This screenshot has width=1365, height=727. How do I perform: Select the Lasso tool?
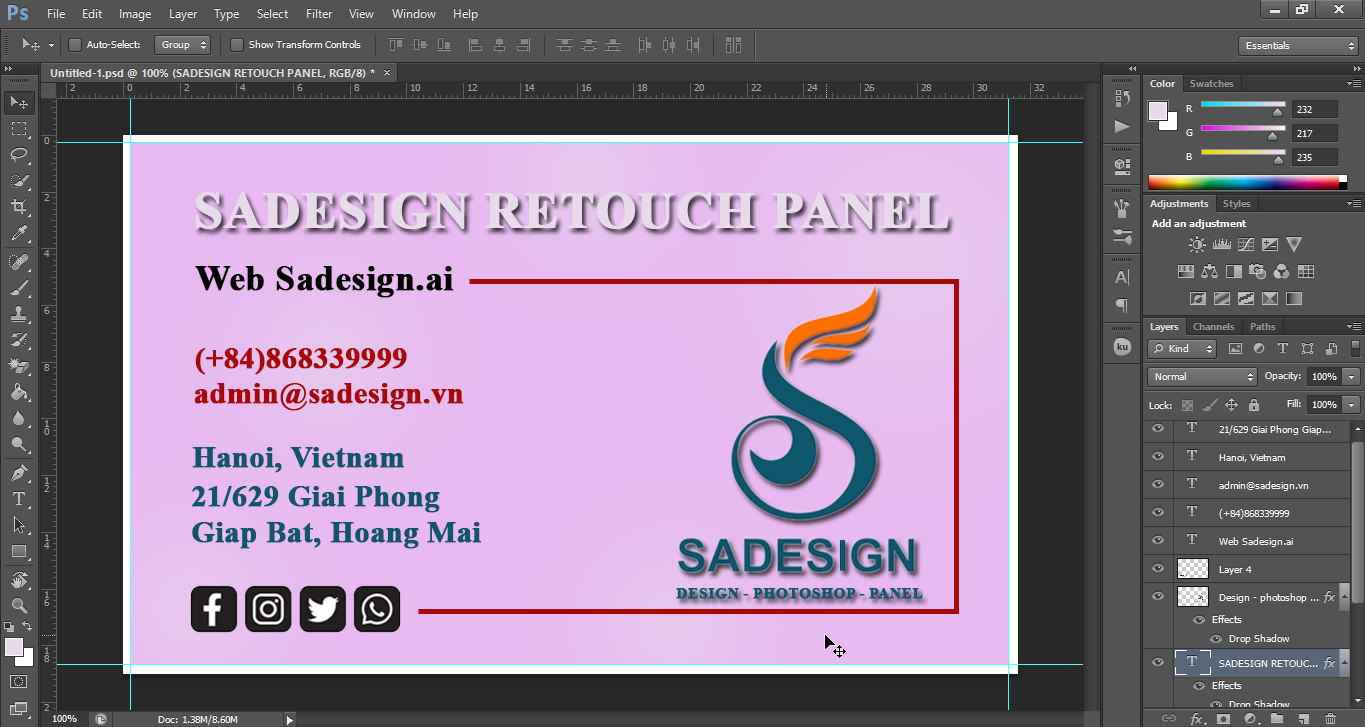point(18,155)
